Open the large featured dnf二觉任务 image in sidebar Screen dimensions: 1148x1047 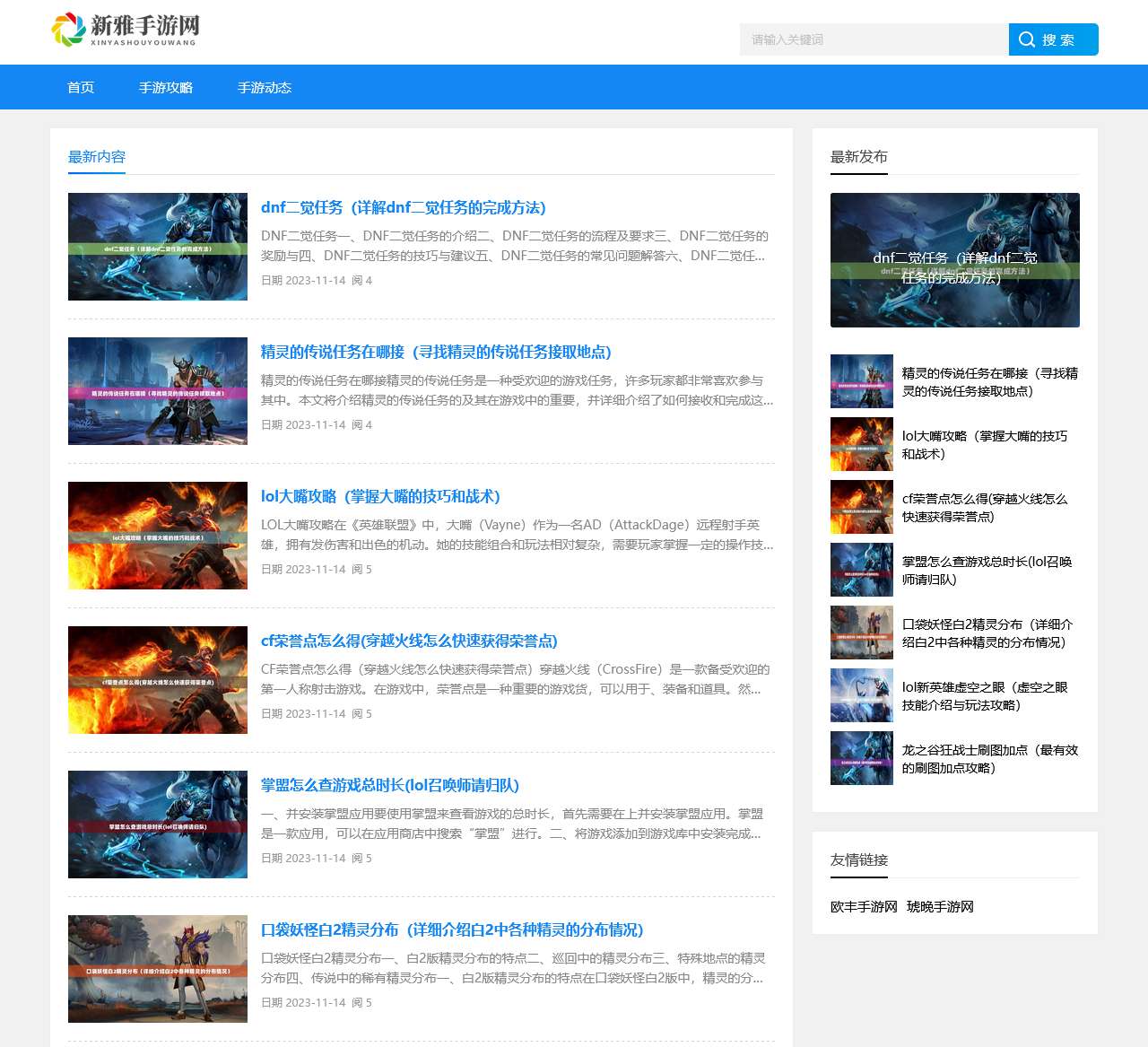(x=955, y=260)
